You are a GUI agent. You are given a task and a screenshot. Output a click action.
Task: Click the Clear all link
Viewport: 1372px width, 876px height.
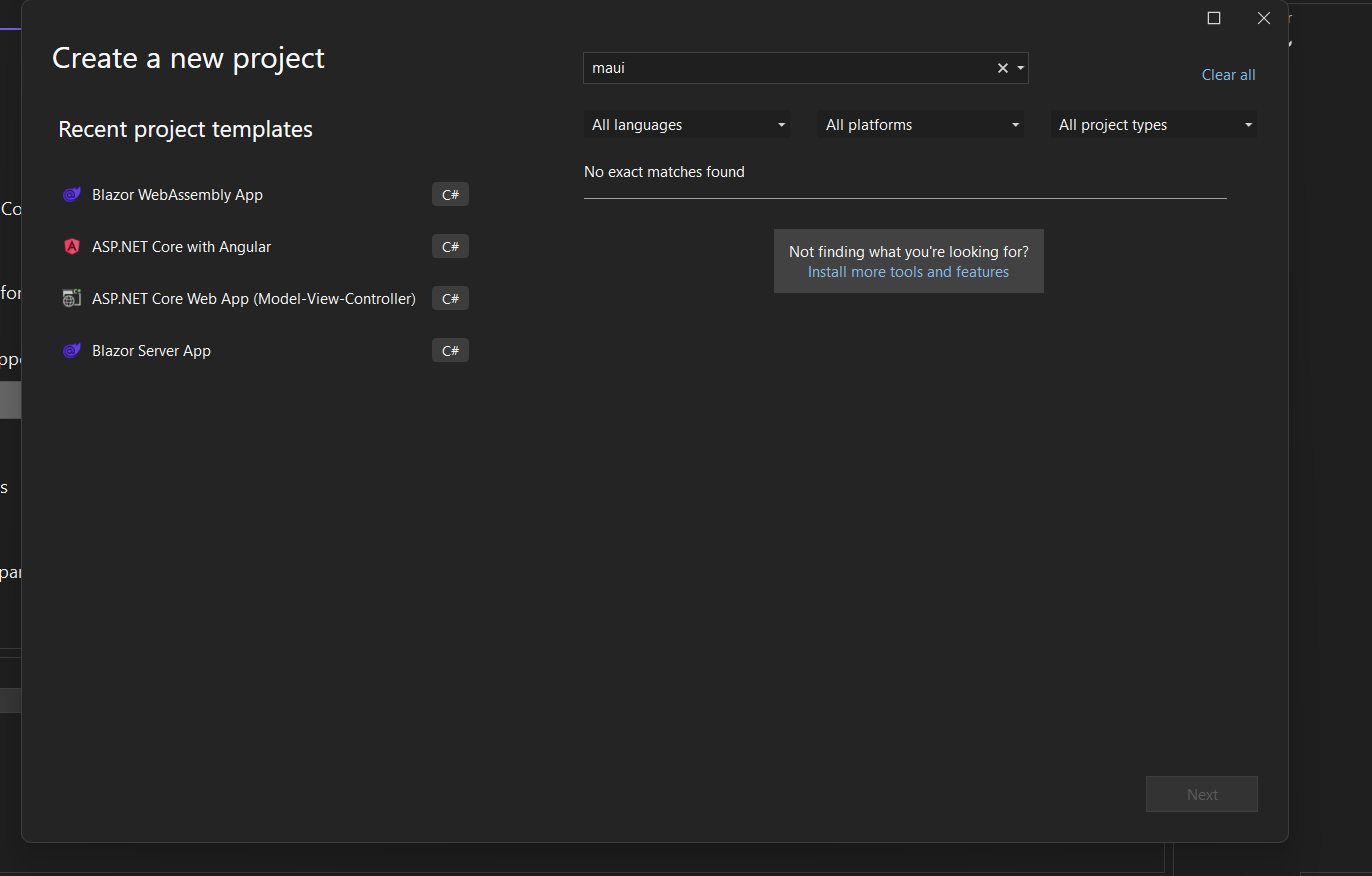click(x=1228, y=74)
